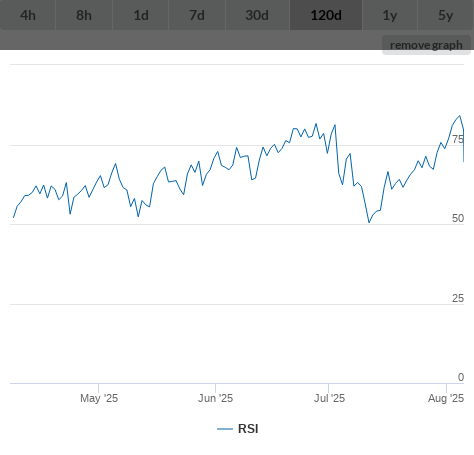Screen dimensions: 474x455
Task: Choose the 1d range tab
Action: (141, 15)
